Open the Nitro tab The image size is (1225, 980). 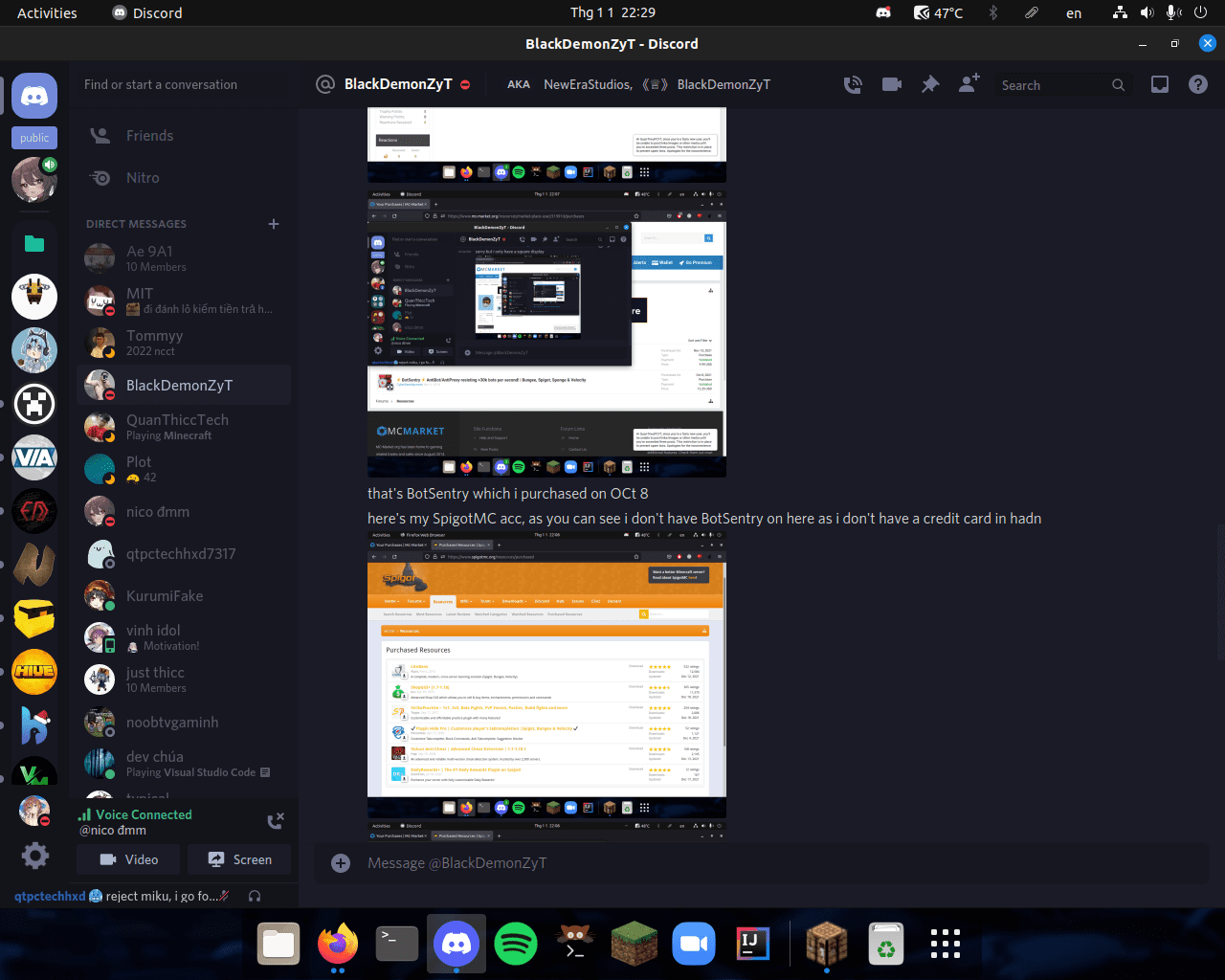[143, 178]
